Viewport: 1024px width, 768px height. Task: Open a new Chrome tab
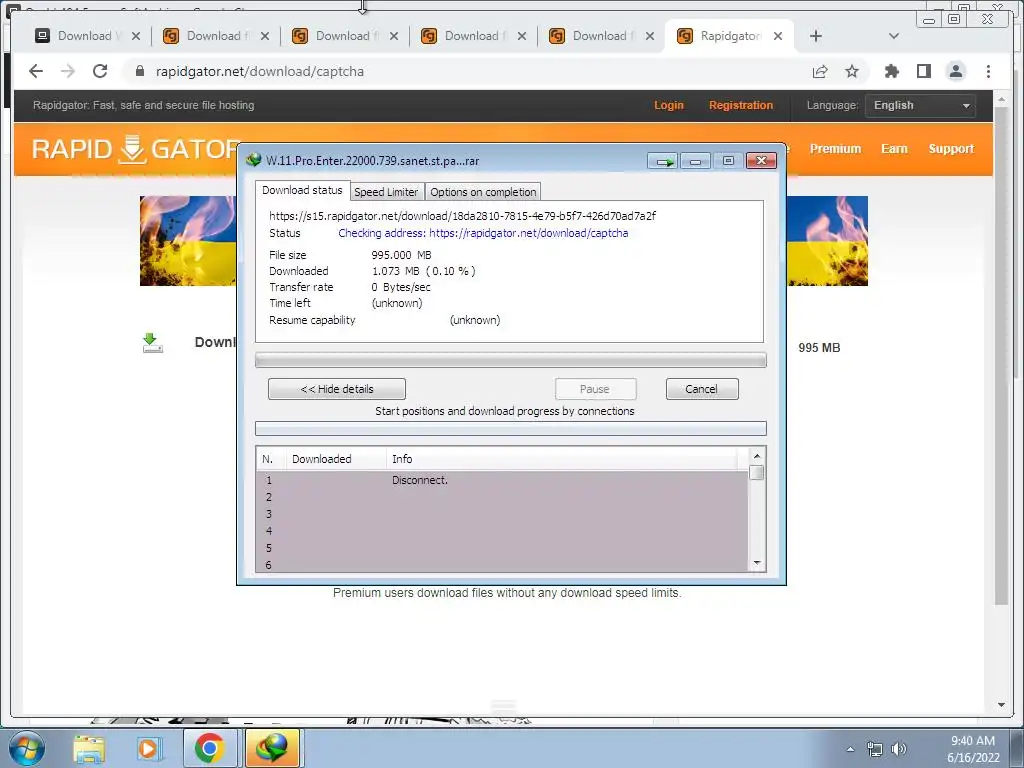[x=816, y=36]
